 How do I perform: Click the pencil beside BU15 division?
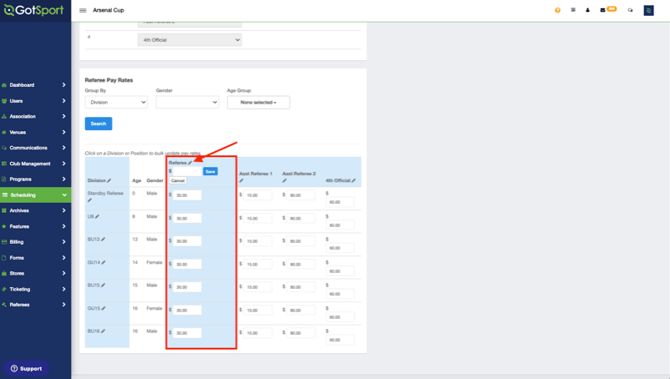[x=103, y=285]
